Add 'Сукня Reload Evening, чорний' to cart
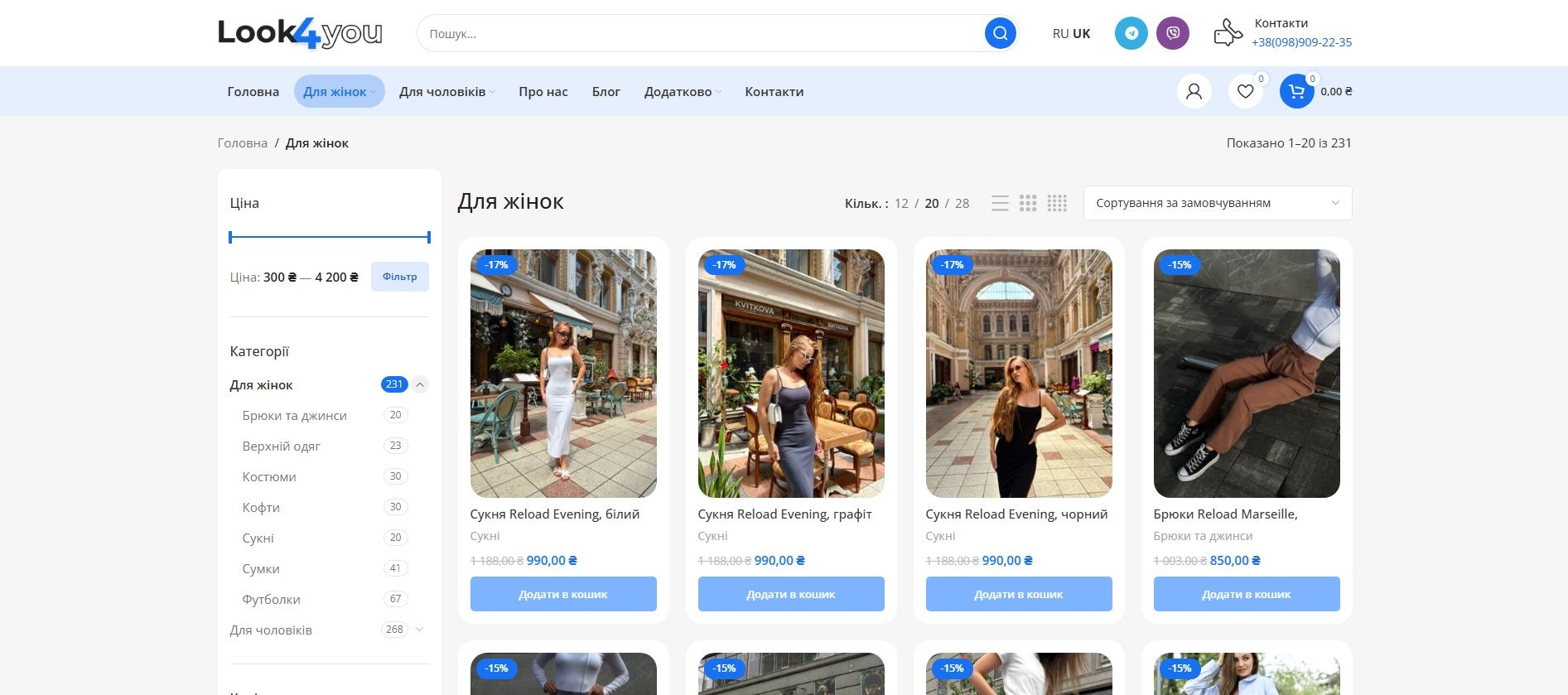This screenshot has width=1568, height=695. [x=1019, y=594]
